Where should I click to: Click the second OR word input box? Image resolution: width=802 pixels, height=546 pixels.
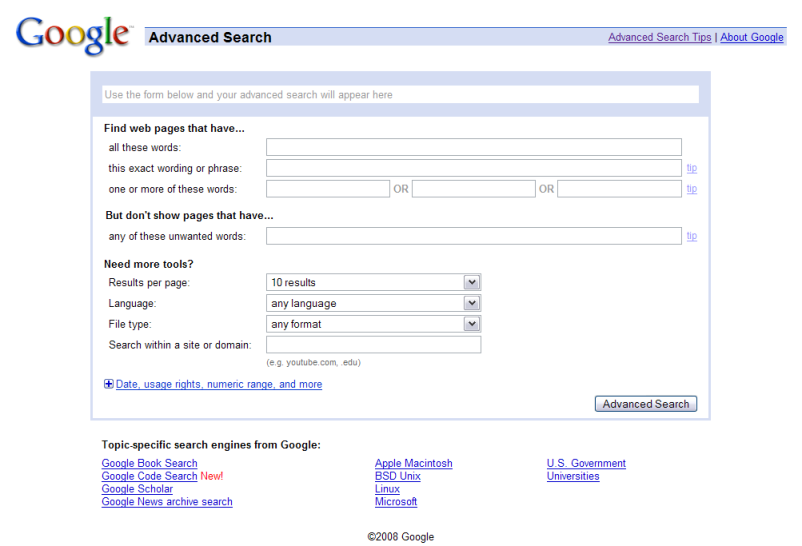pos(474,189)
